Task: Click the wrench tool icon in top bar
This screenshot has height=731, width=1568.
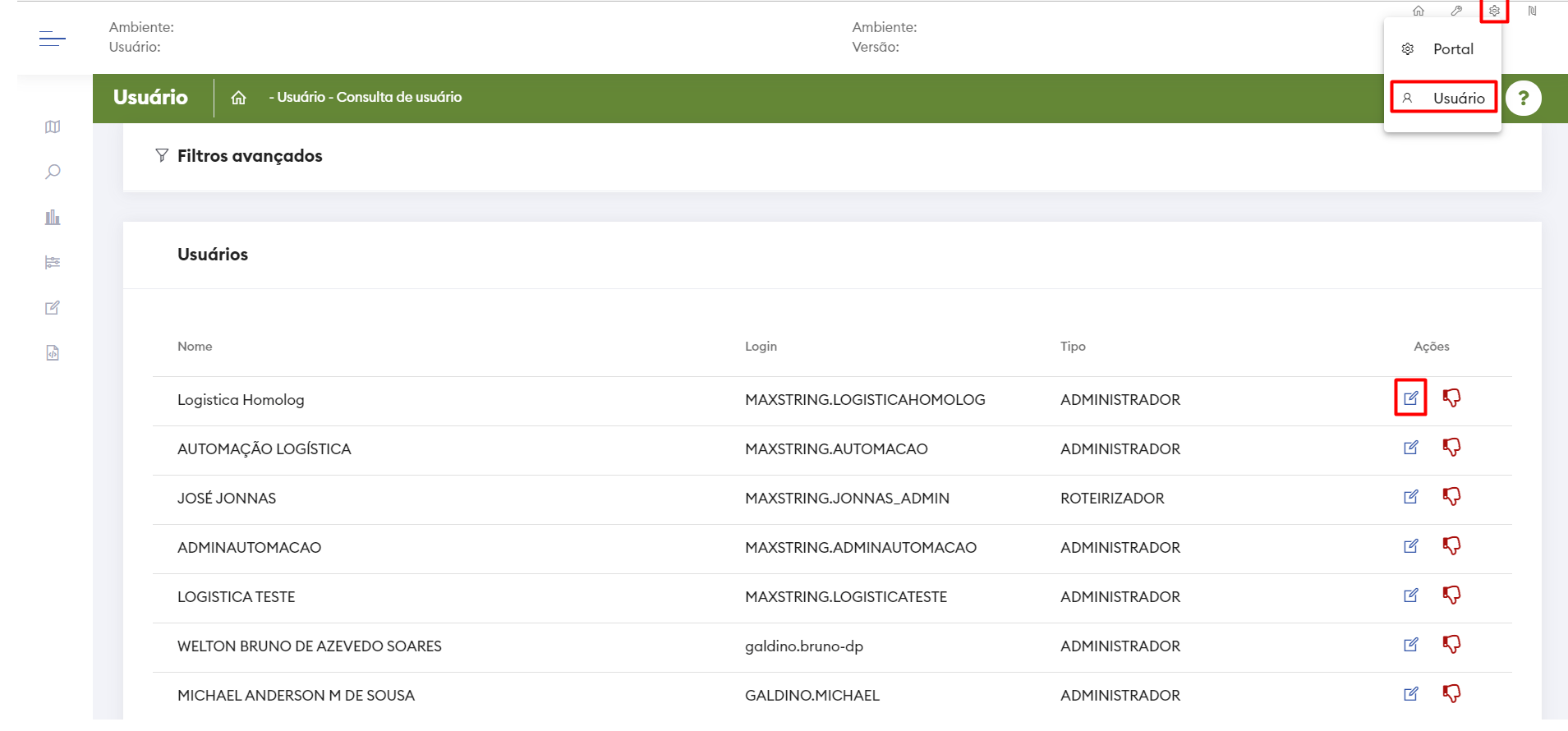Action: (x=1456, y=11)
